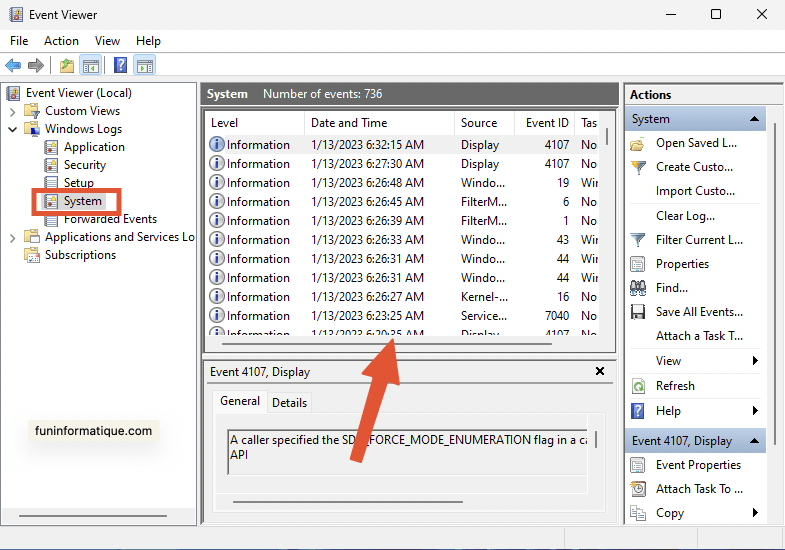
Task: Expand the Custom Views tree node
Action: coord(13,111)
